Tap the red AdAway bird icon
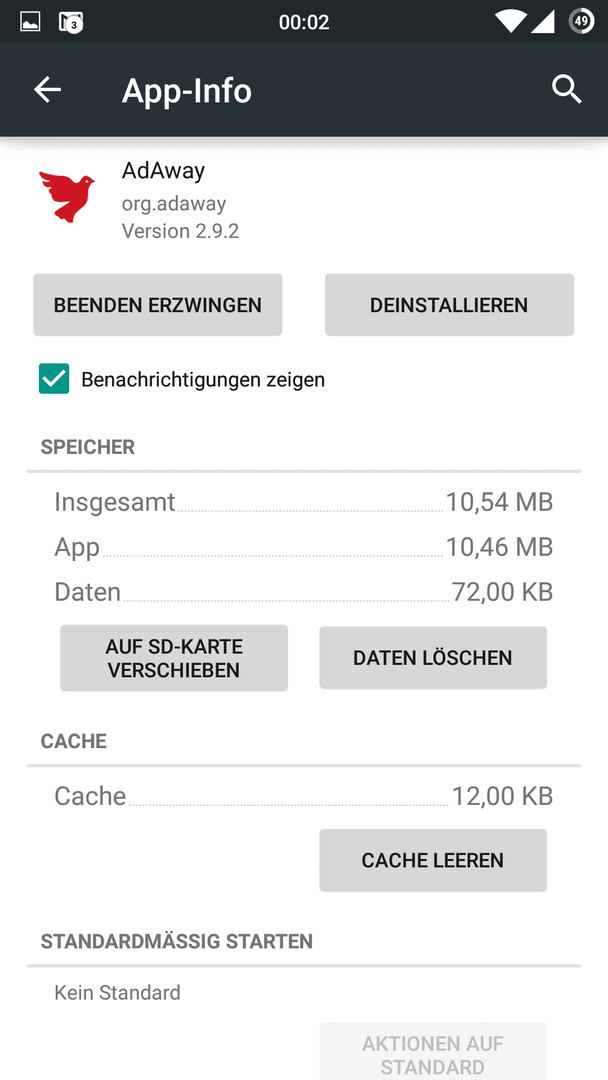Image resolution: width=608 pixels, height=1080 pixels. point(67,196)
